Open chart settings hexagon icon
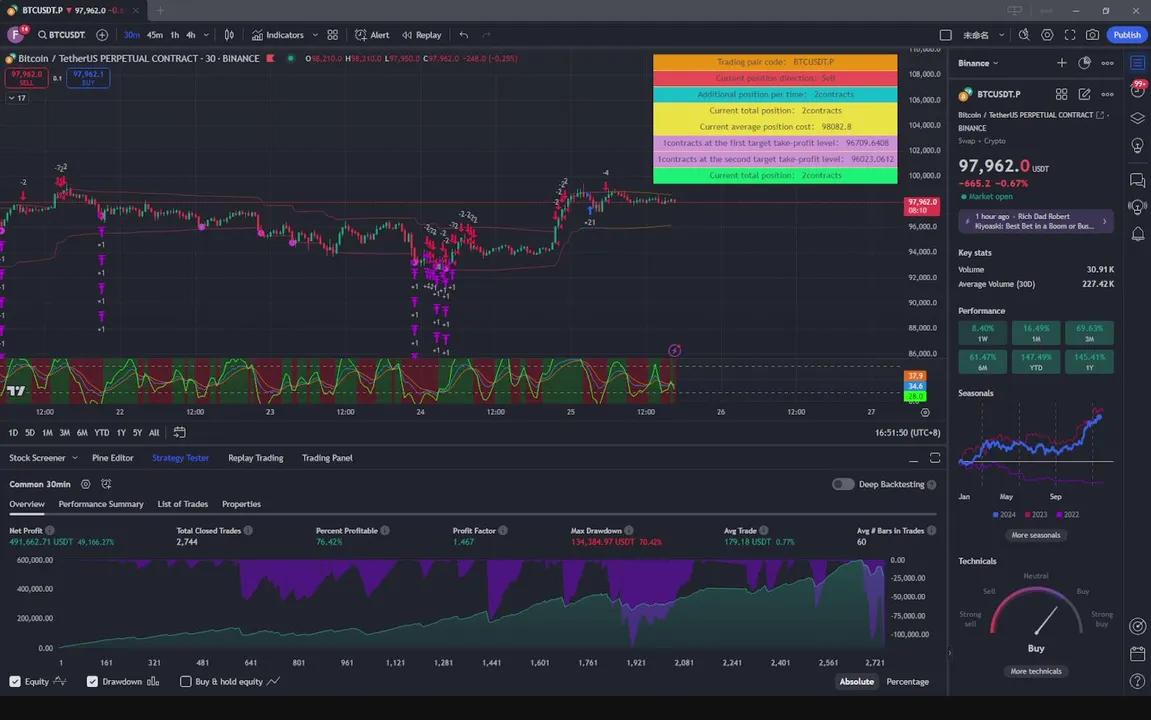This screenshot has width=1151, height=720. [x=1047, y=34]
